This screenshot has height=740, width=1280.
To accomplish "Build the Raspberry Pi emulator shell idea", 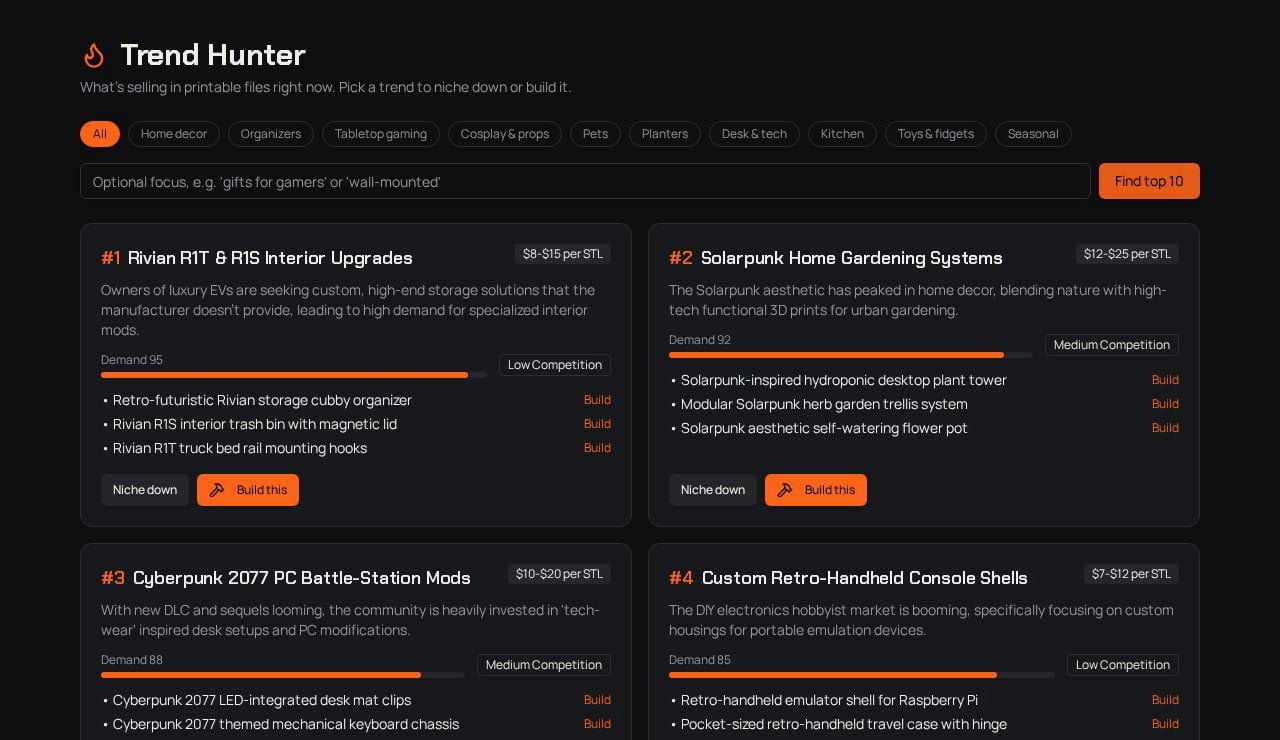I will pos(1165,700).
